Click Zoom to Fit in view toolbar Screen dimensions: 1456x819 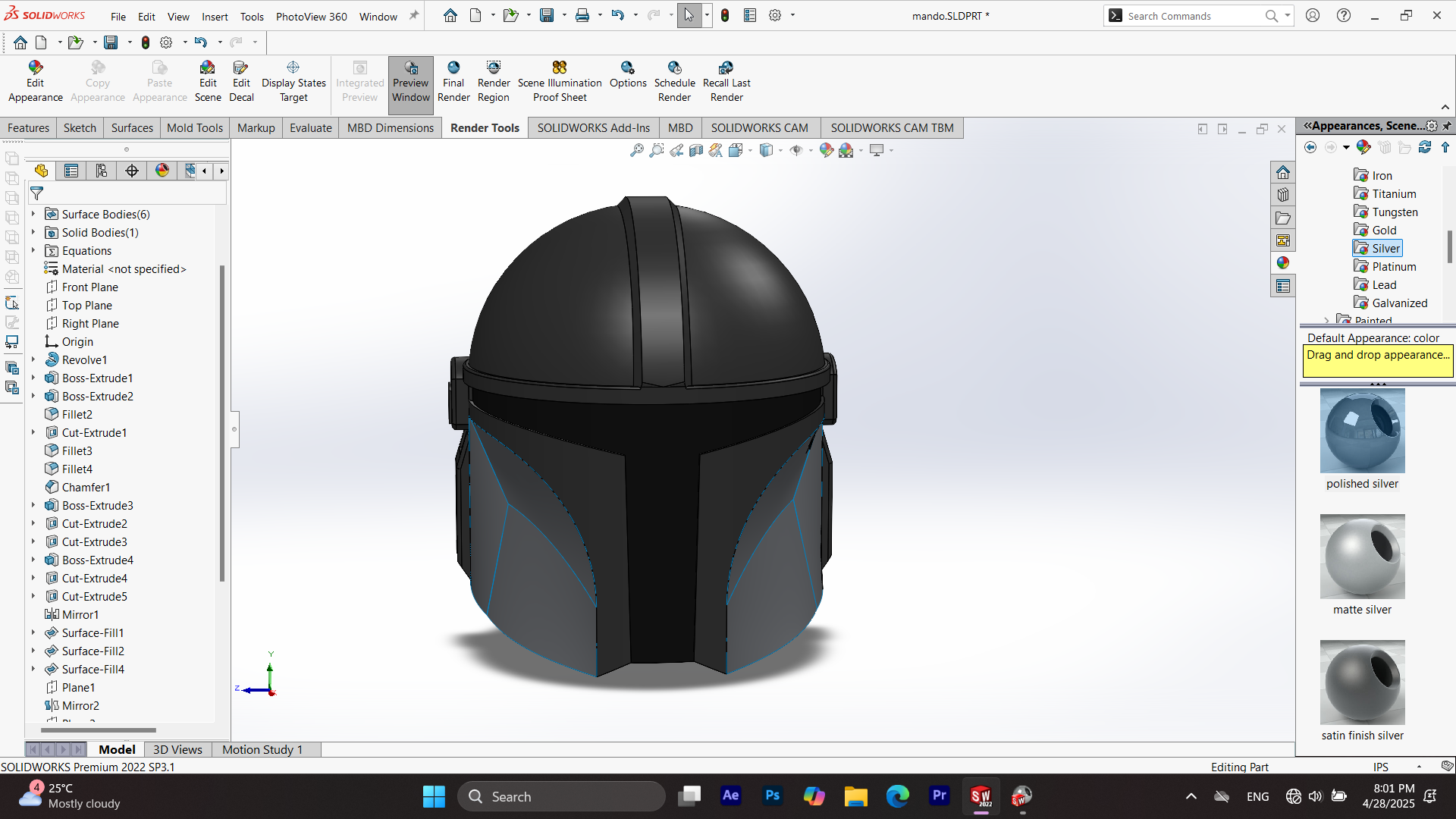pyautogui.click(x=637, y=150)
